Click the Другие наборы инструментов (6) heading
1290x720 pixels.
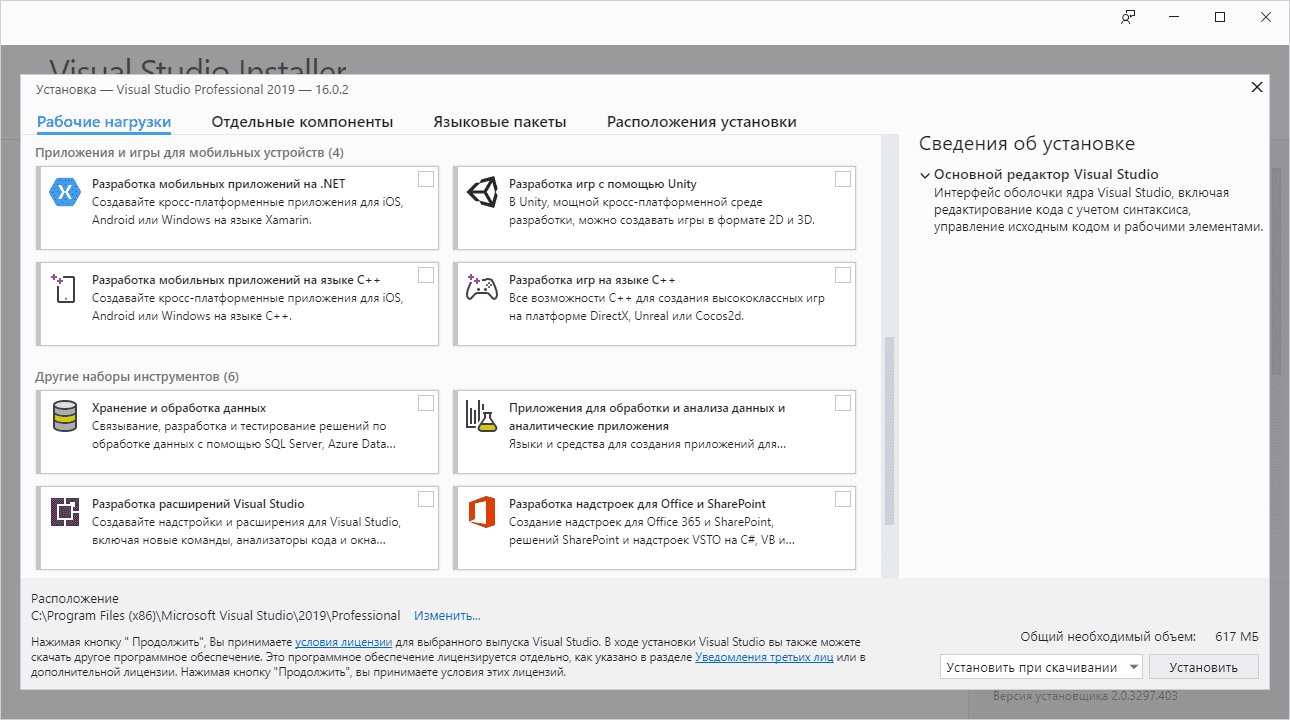point(137,377)
